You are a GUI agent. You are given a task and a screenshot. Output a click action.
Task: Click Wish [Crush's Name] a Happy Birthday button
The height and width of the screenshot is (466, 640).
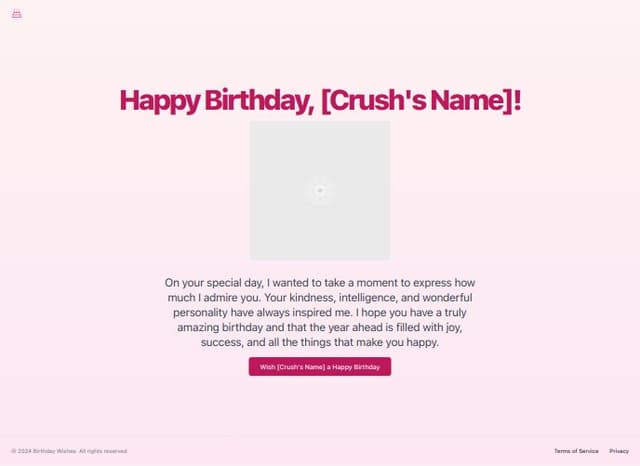click(320, 366)
